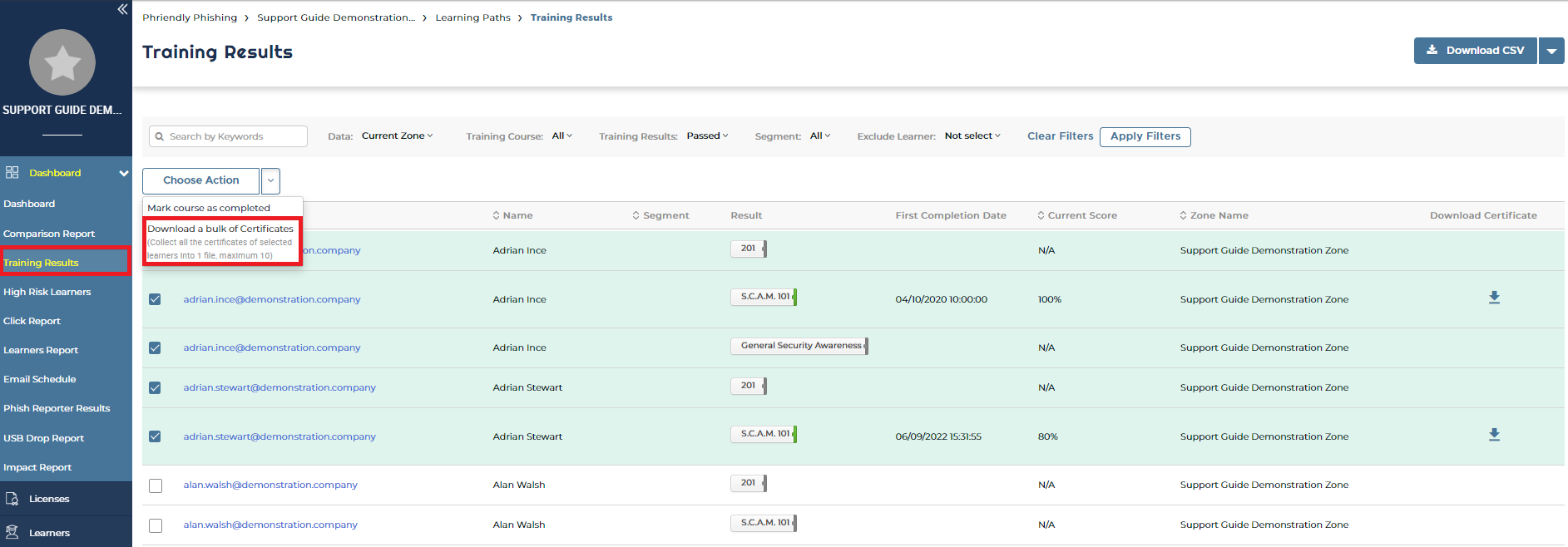Viewport: 1568px width, 547px height.
Task: Open Training Results filter set to Passed
Action: 707,136
